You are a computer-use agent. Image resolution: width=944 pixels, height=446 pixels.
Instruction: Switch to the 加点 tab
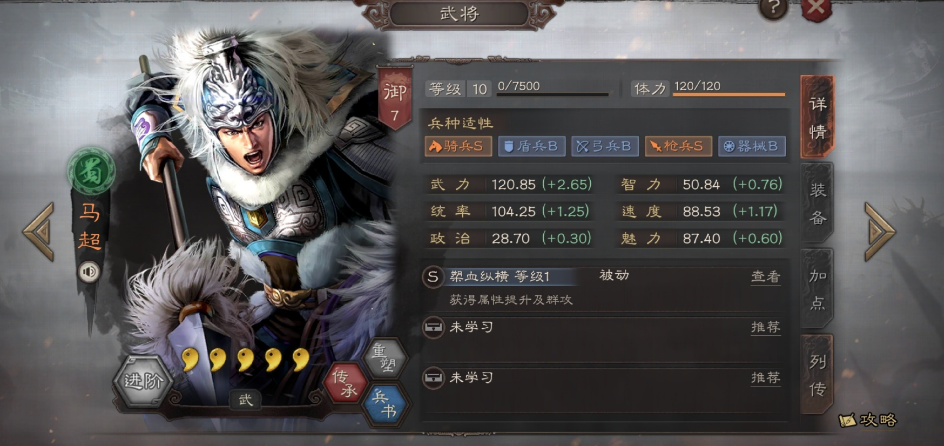[x=817, y=290]
